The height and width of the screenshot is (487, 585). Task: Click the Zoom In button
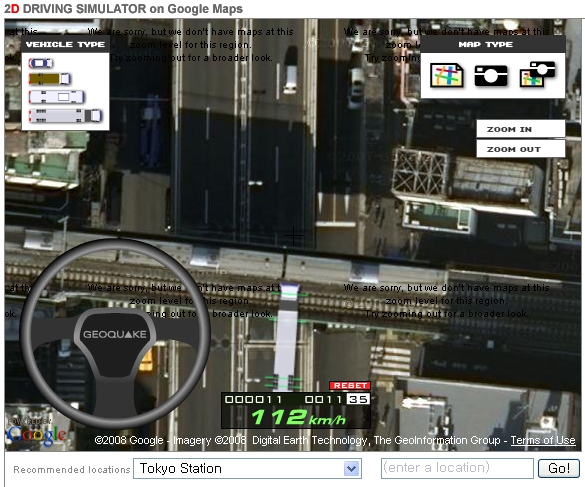pos(520,129)
